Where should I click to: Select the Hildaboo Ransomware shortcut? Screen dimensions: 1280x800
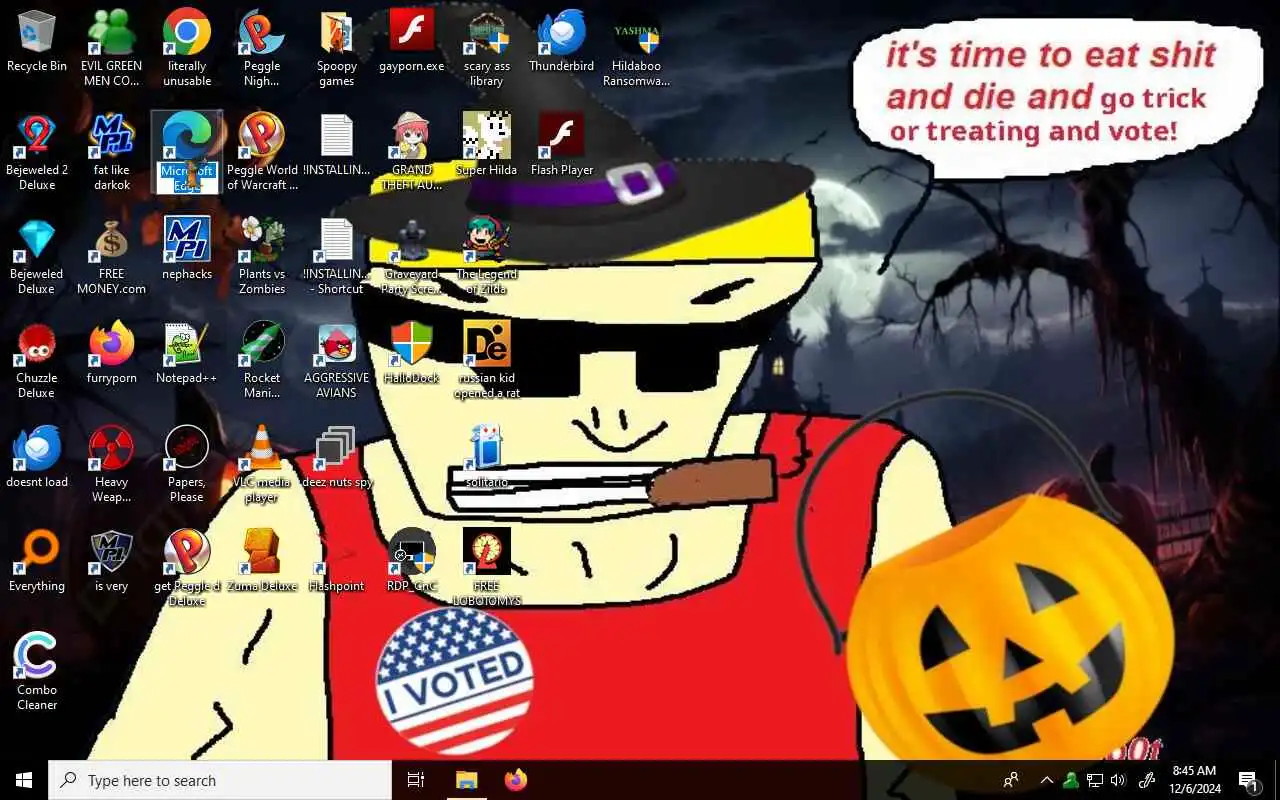(637, 47)
